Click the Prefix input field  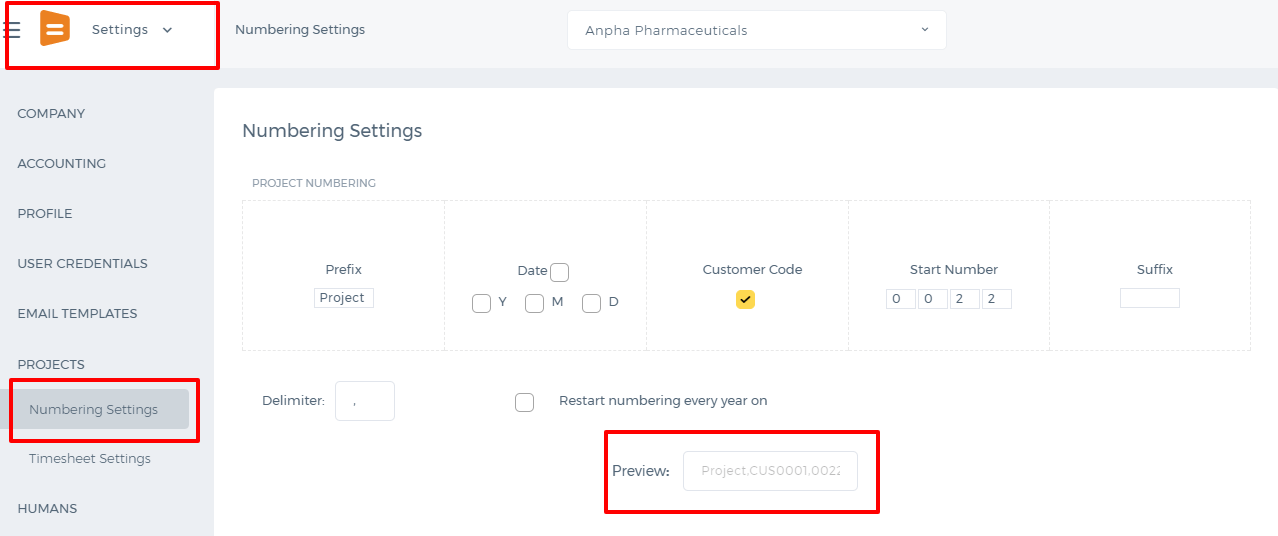point(344,298)
